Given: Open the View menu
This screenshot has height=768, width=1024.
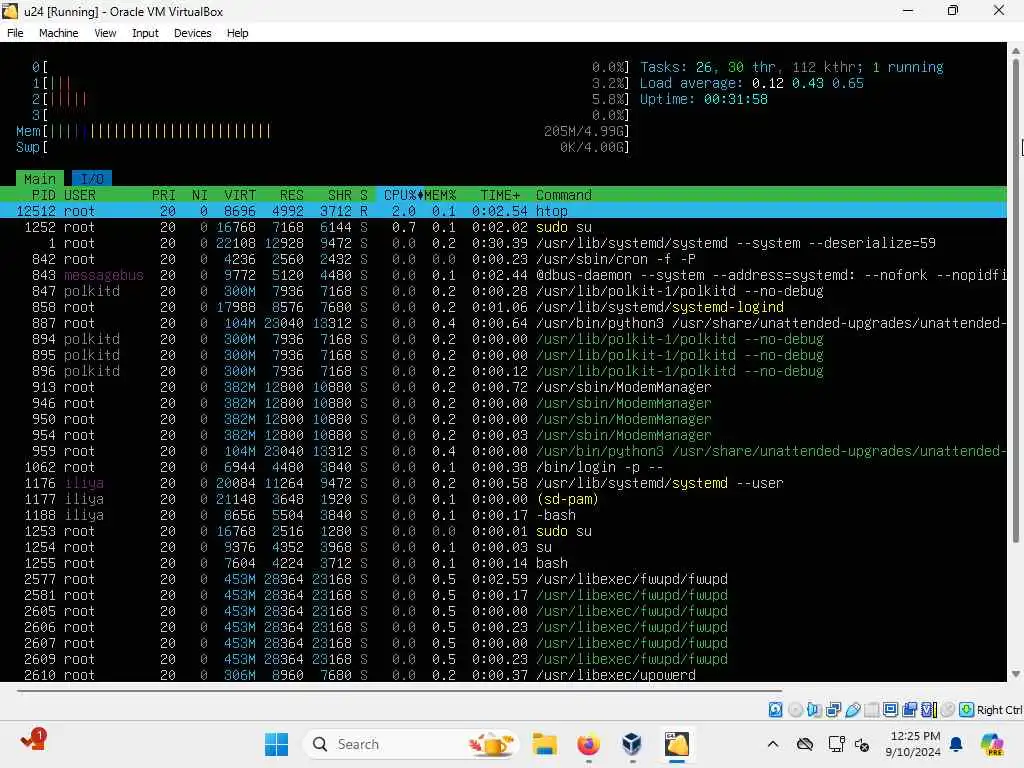Looking at the screenshot, I should 105,33.
